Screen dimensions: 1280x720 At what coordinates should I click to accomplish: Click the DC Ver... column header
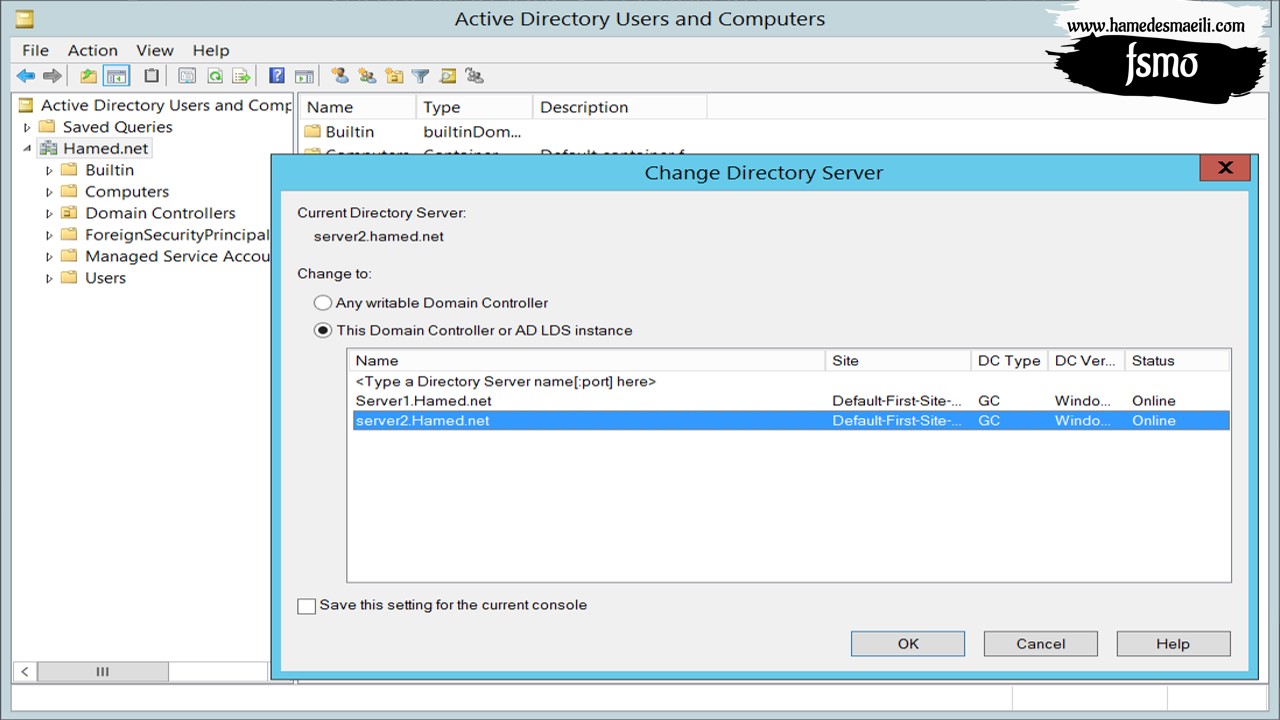[x=1086, y=361]
